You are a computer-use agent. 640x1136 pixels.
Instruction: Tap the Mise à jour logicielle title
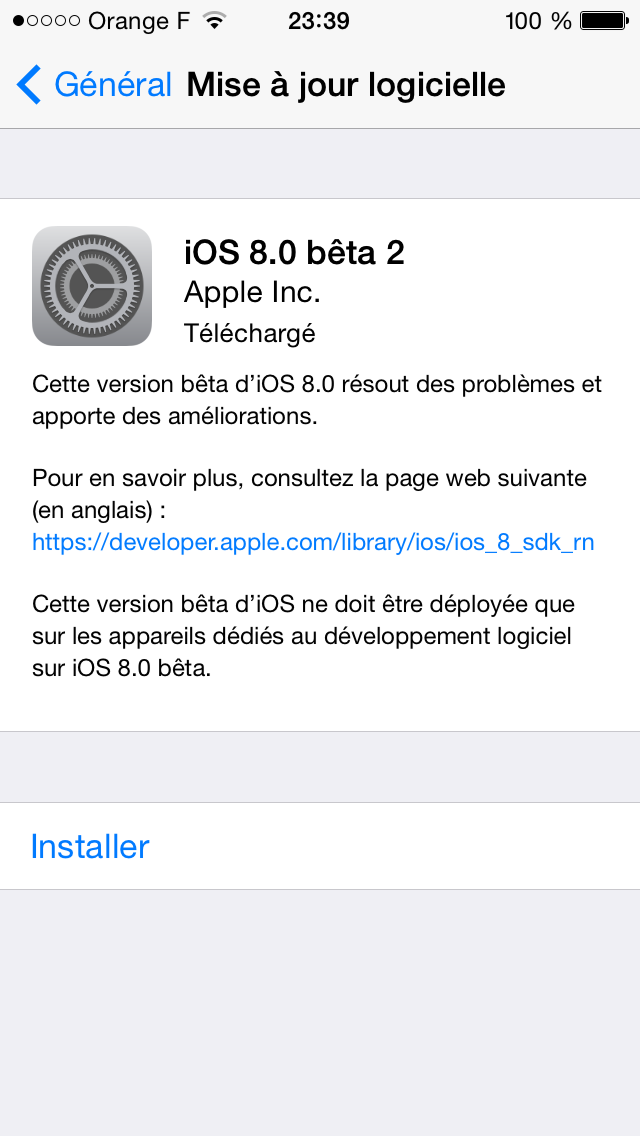coord(346,85)
